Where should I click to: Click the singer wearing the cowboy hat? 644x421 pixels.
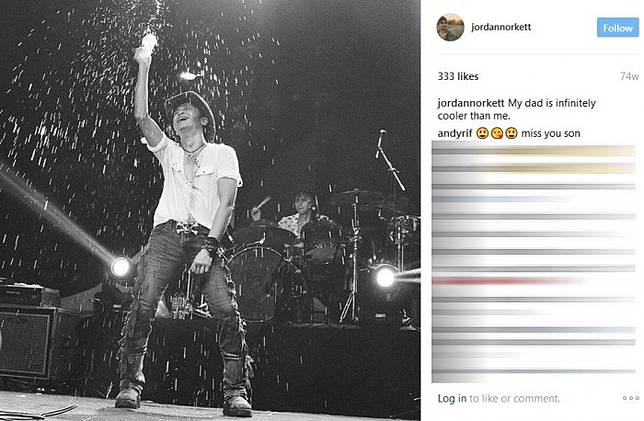tap(187, 230)
